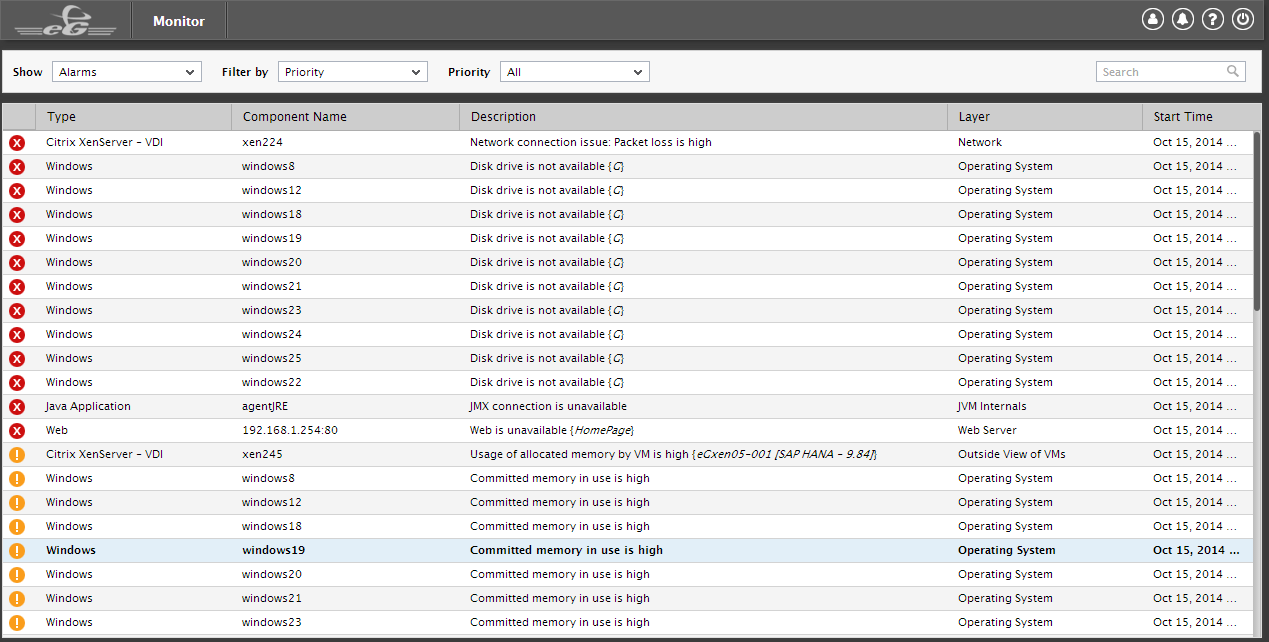1269x642 pixels.
Task: Click the 'JVM Internals' layer cell
Action: click(992, 406)
